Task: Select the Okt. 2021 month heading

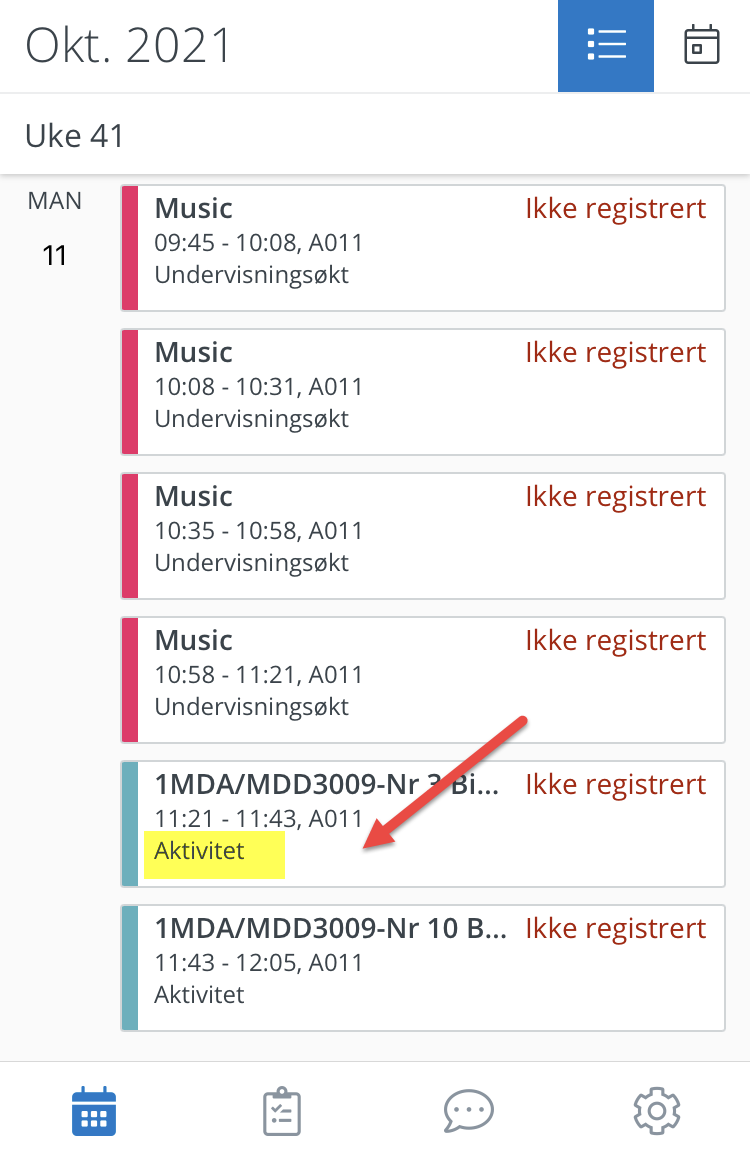Action: click(x=129, y=46)
